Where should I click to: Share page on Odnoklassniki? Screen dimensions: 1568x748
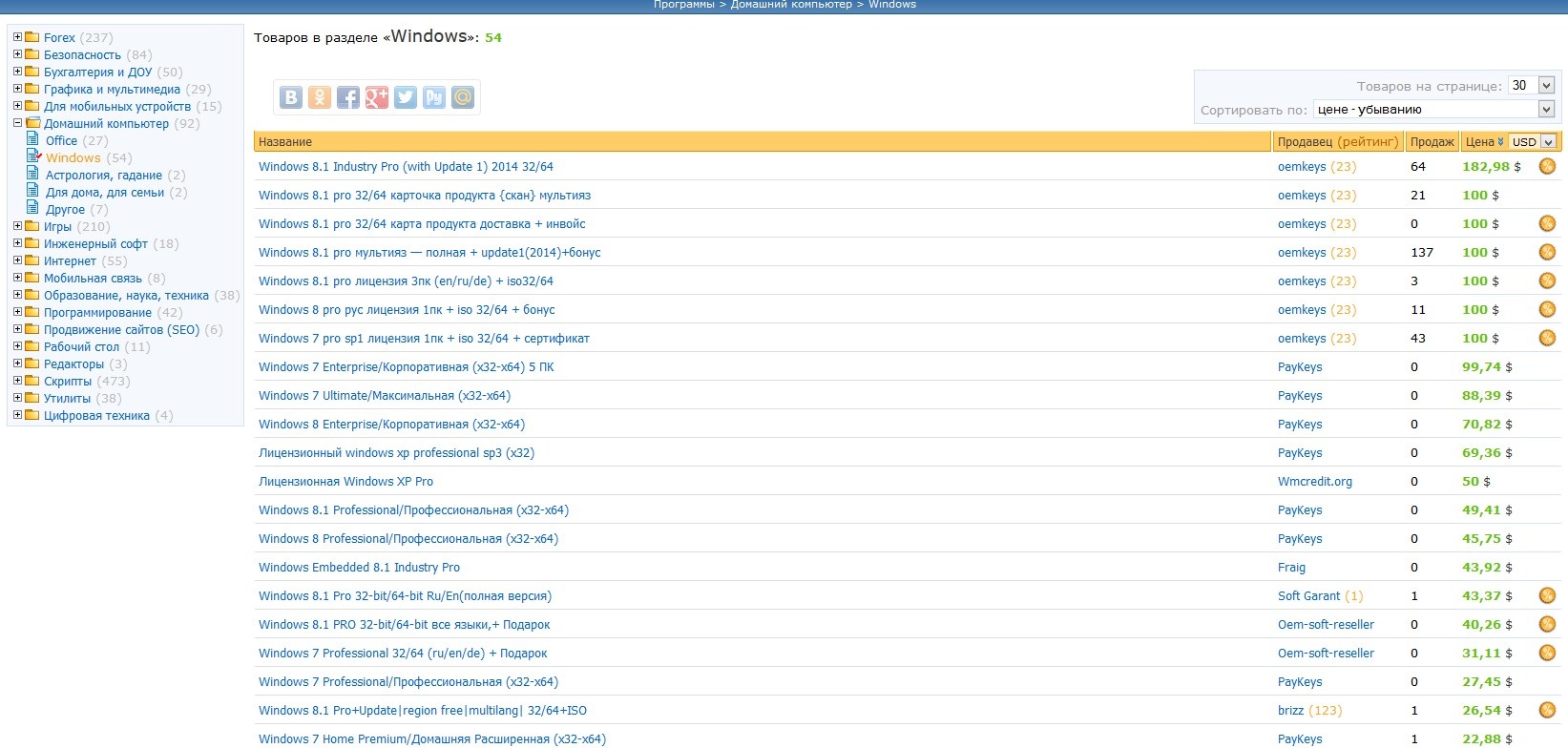320,97
